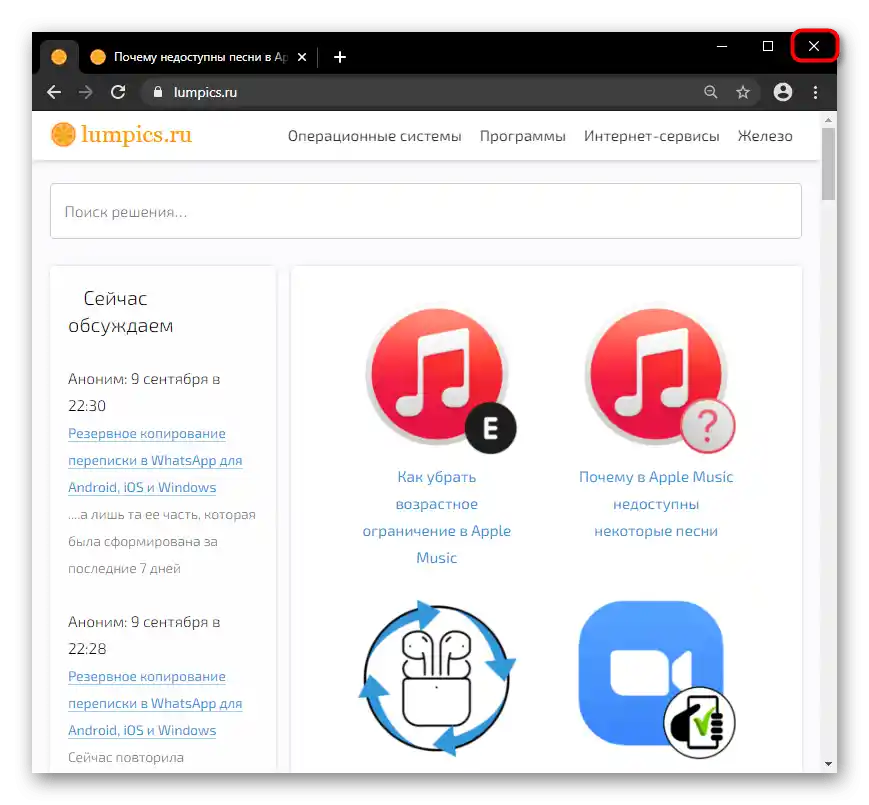Open Chrome's three-dot menu
This screenshot has height=805, width=869.
click(815, 92)
